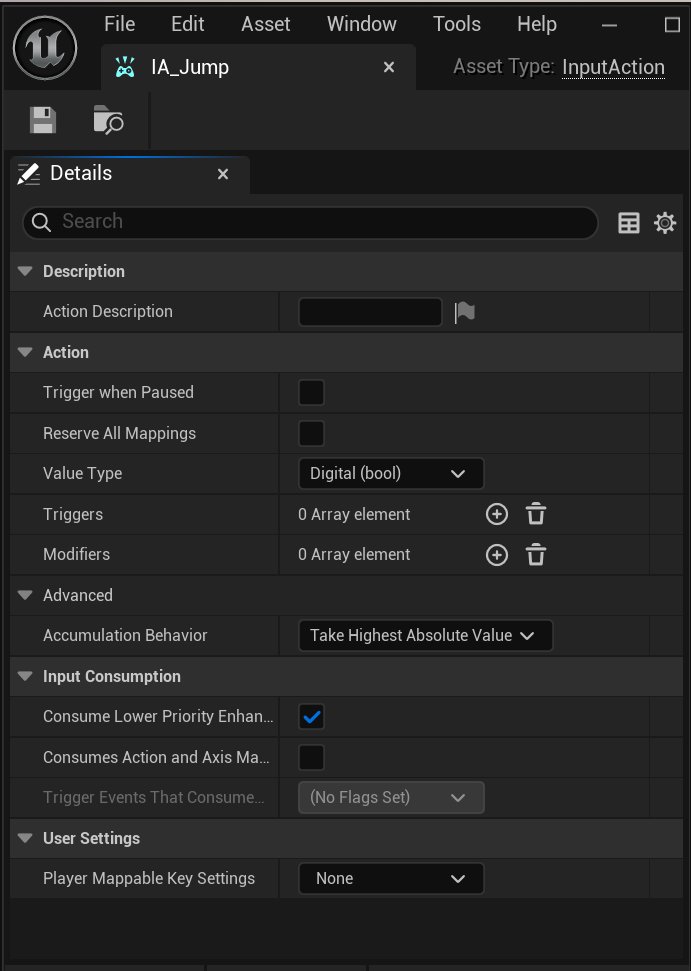This screenshot has width=691, height=971.
Task: Open Player Mappable Key Settings None dropdown
Action: coord(391,879)
